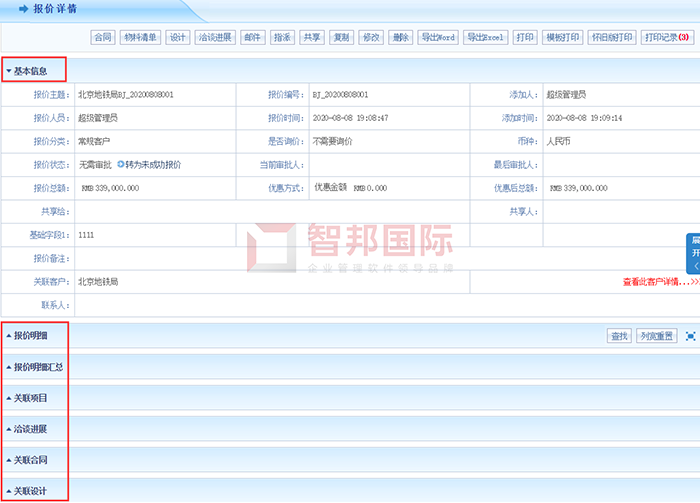Expand the 报价明细汇总 section

pyautogui.click(x=34, y=367)
